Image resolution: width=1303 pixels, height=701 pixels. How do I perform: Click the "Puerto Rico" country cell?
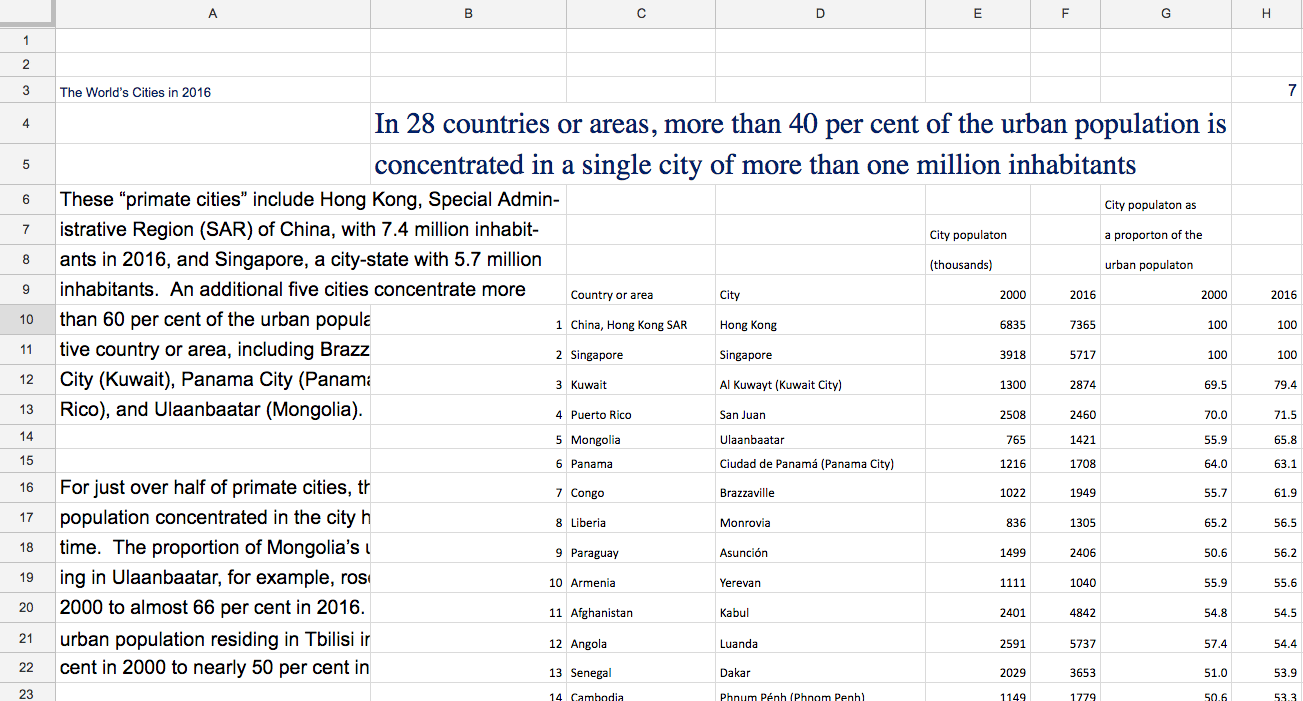601,415
